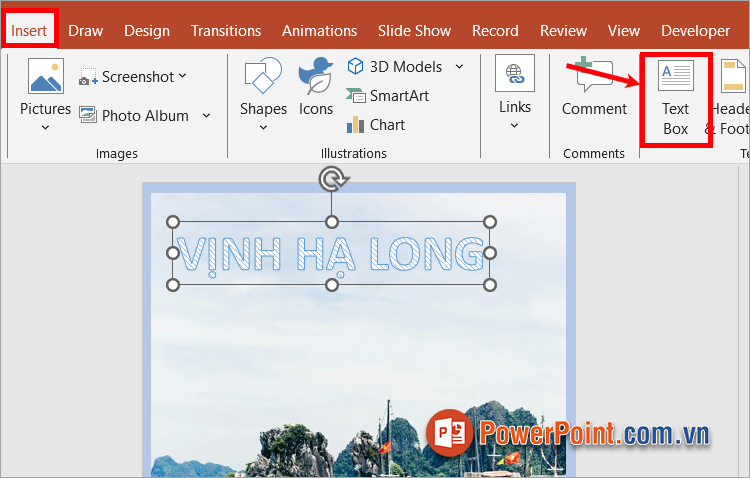Click the right-middle handle of the title box
Image resolution: width=750 pixels, height=478 pixels.
click(490, 253)
